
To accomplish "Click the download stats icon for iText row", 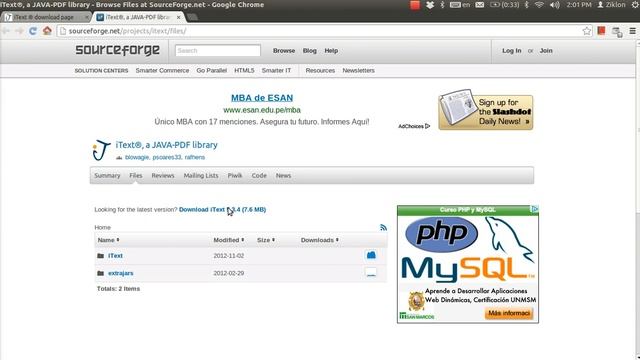I will [x=371, y=255].
